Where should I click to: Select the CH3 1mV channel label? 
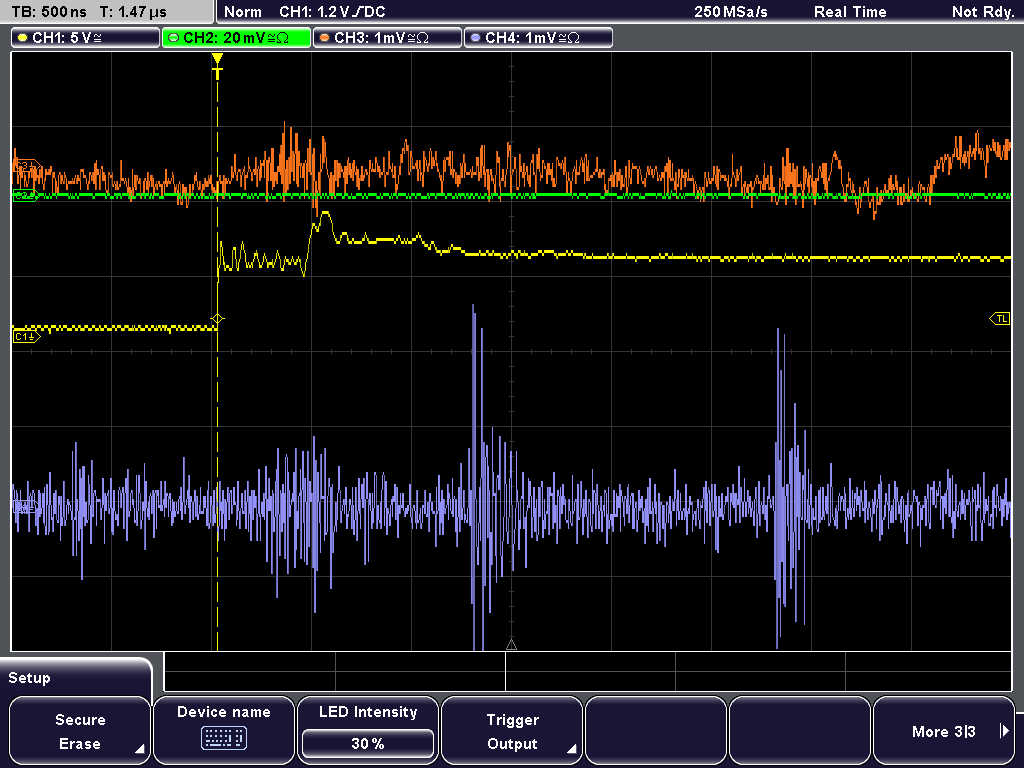387,38
